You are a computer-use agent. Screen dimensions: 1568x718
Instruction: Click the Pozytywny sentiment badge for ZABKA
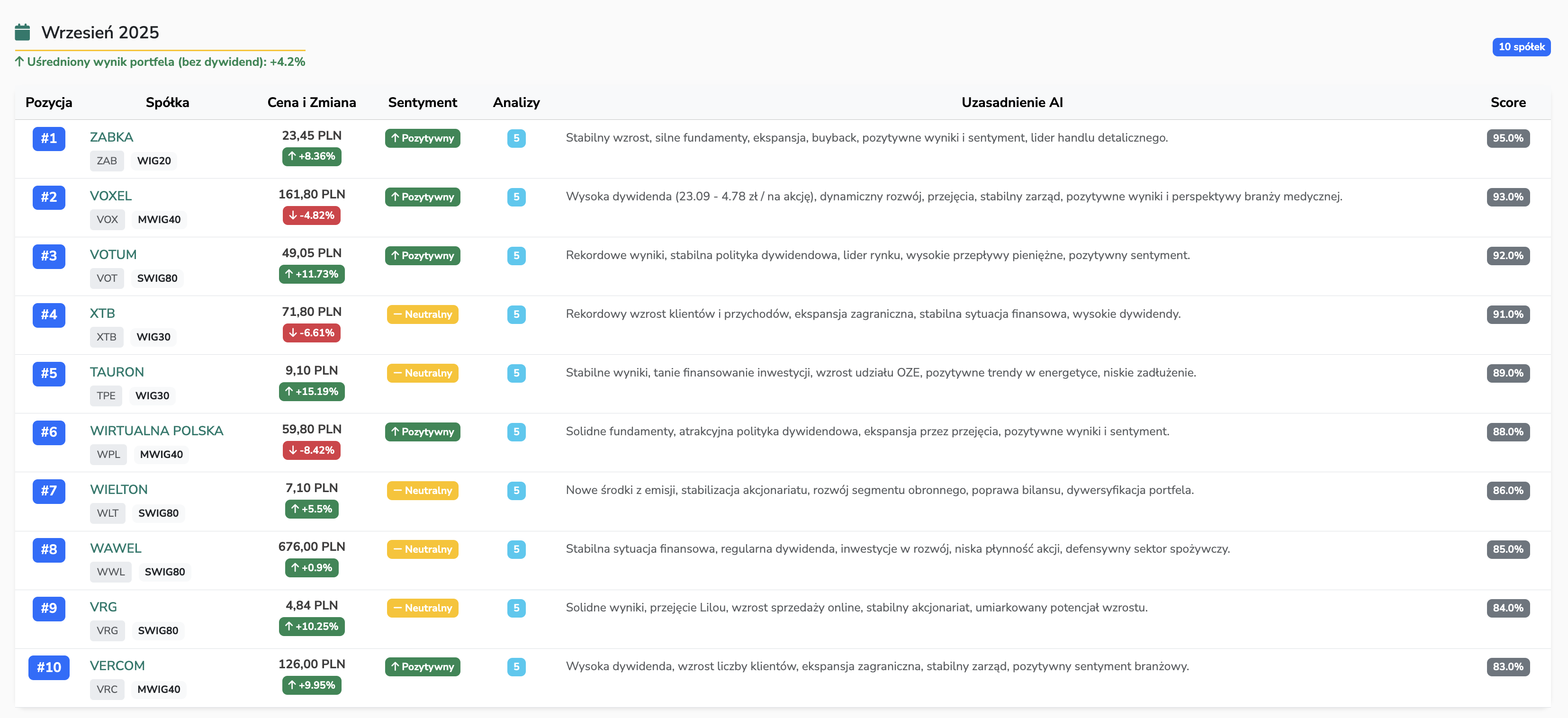pos(423,138)
